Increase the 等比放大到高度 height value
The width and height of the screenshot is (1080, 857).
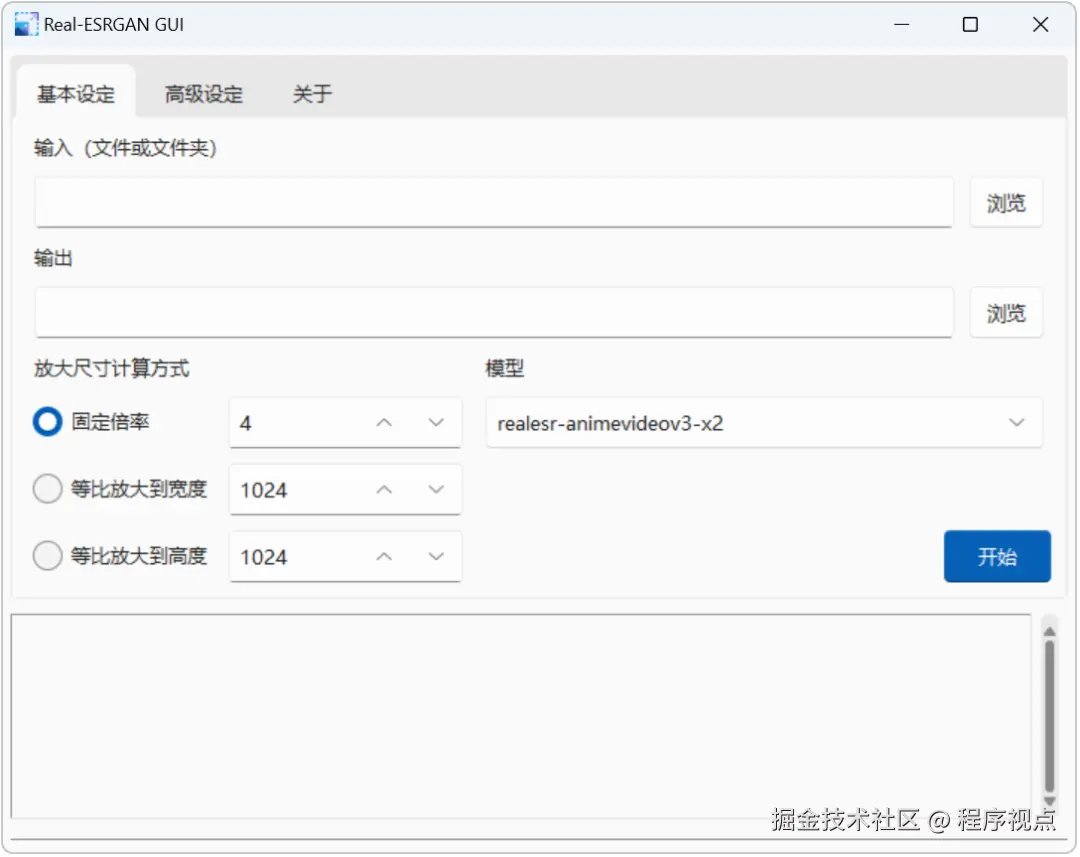pyautogui.click(x=383, y=556)
